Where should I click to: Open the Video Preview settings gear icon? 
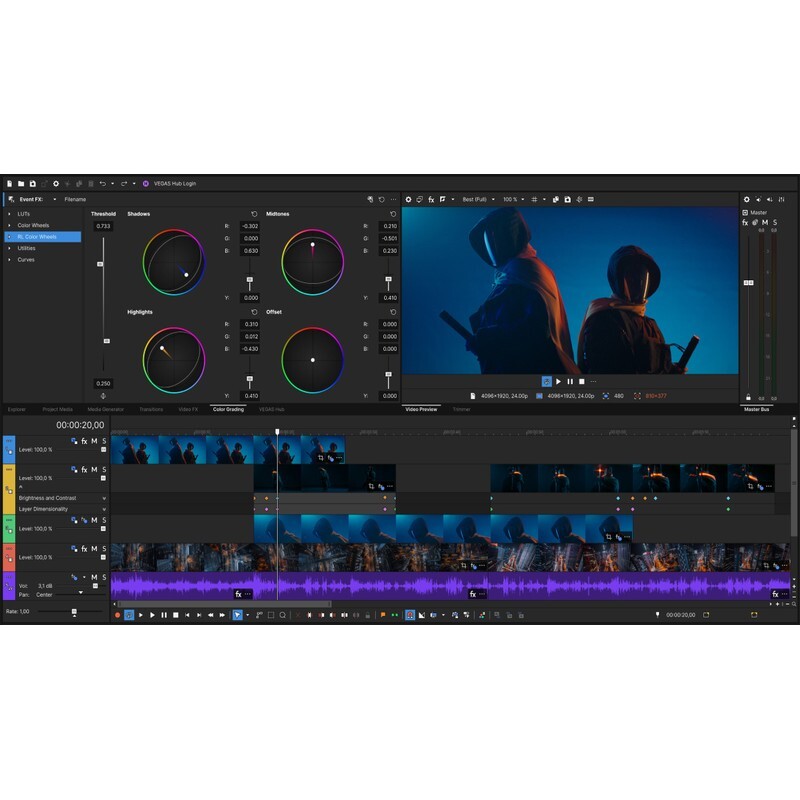coord(409,197)
